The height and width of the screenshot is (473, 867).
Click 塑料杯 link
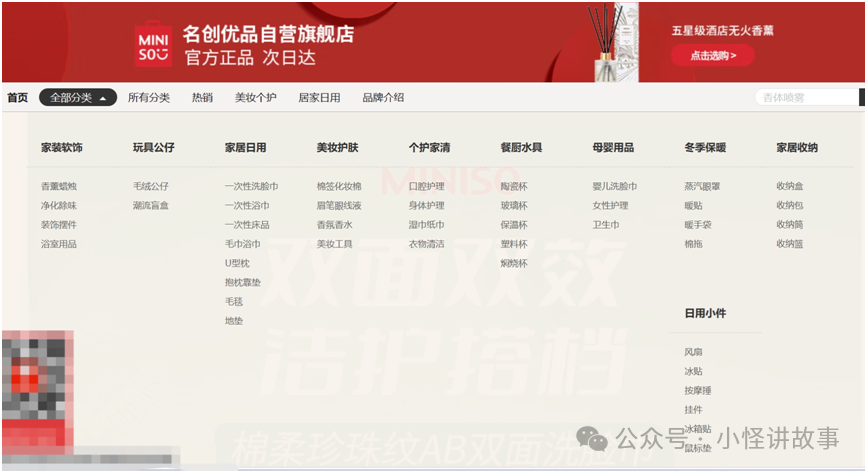tap(514, 244)
